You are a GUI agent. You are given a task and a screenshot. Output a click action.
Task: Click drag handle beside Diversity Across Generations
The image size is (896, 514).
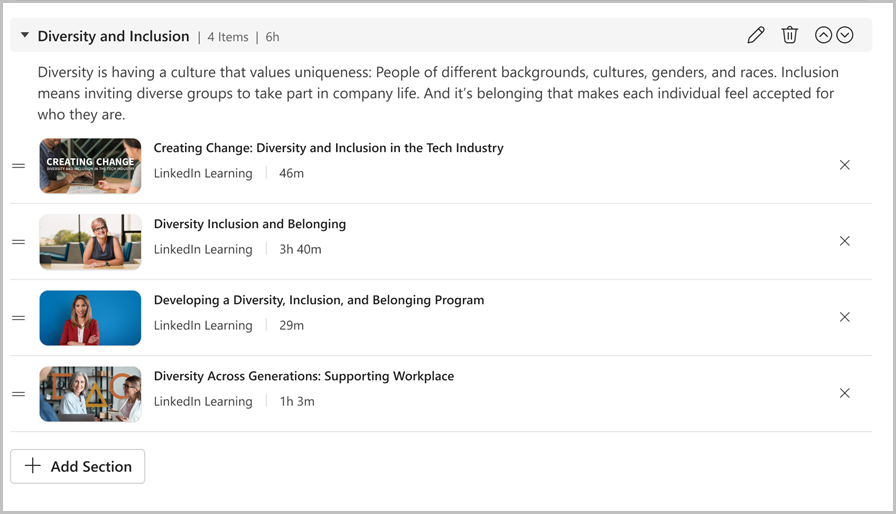click(x=19, y=394)
